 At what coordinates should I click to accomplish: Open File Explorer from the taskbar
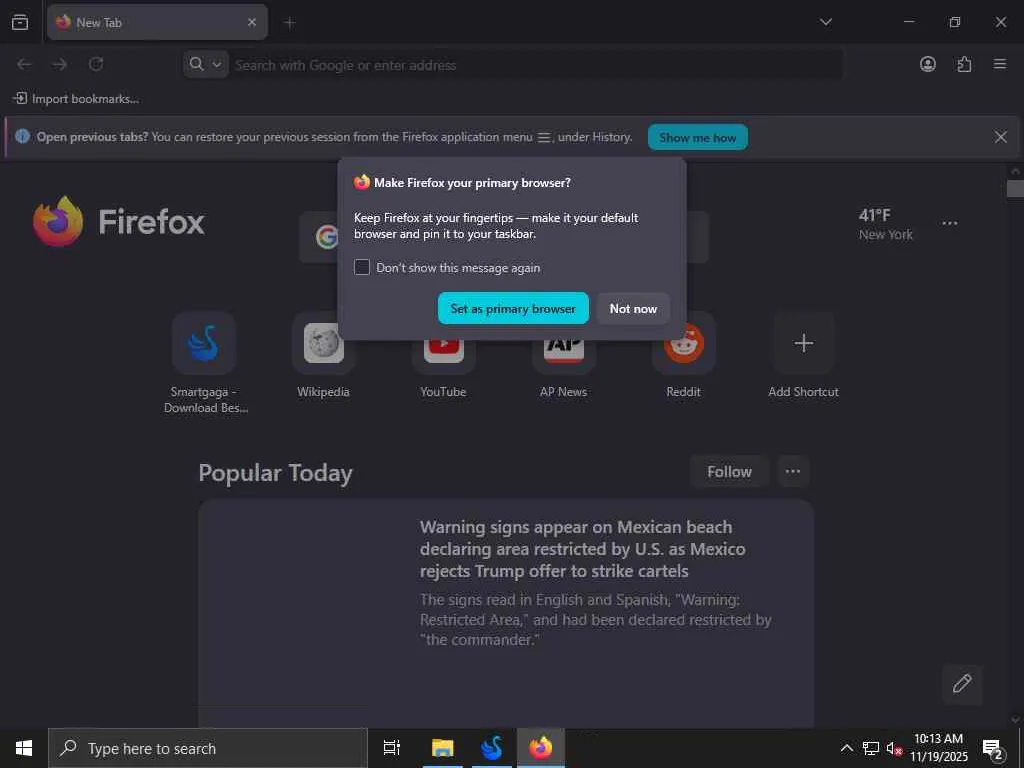pos(443,748)
